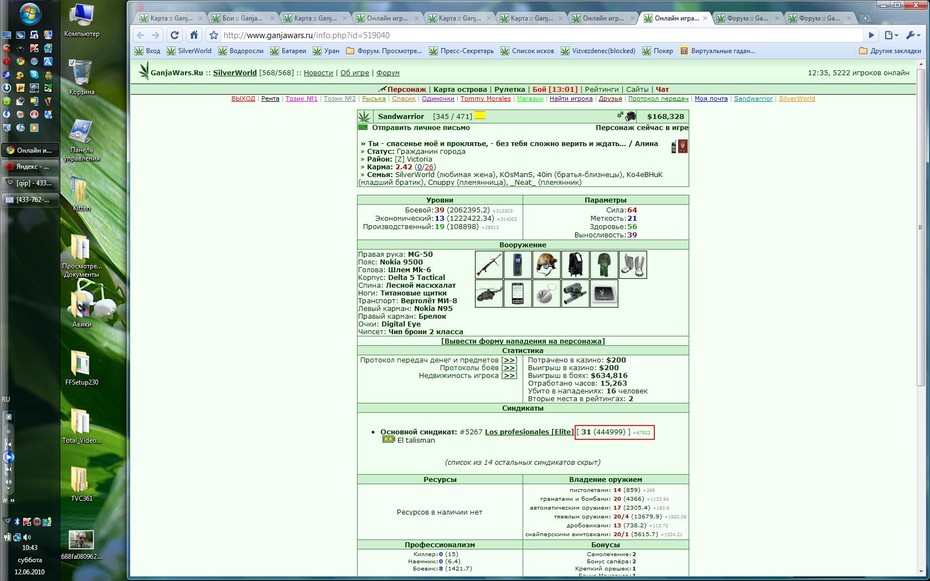Click the Nokia 9500 belt item icon

[x=517, y=264]
